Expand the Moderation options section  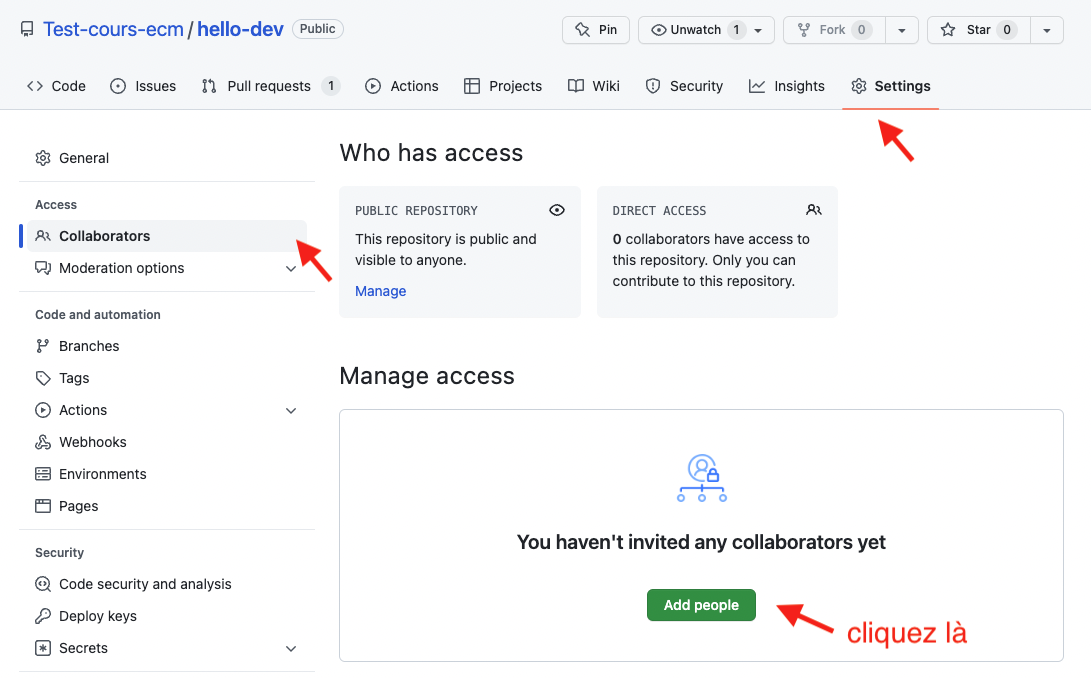coord(291,268)
